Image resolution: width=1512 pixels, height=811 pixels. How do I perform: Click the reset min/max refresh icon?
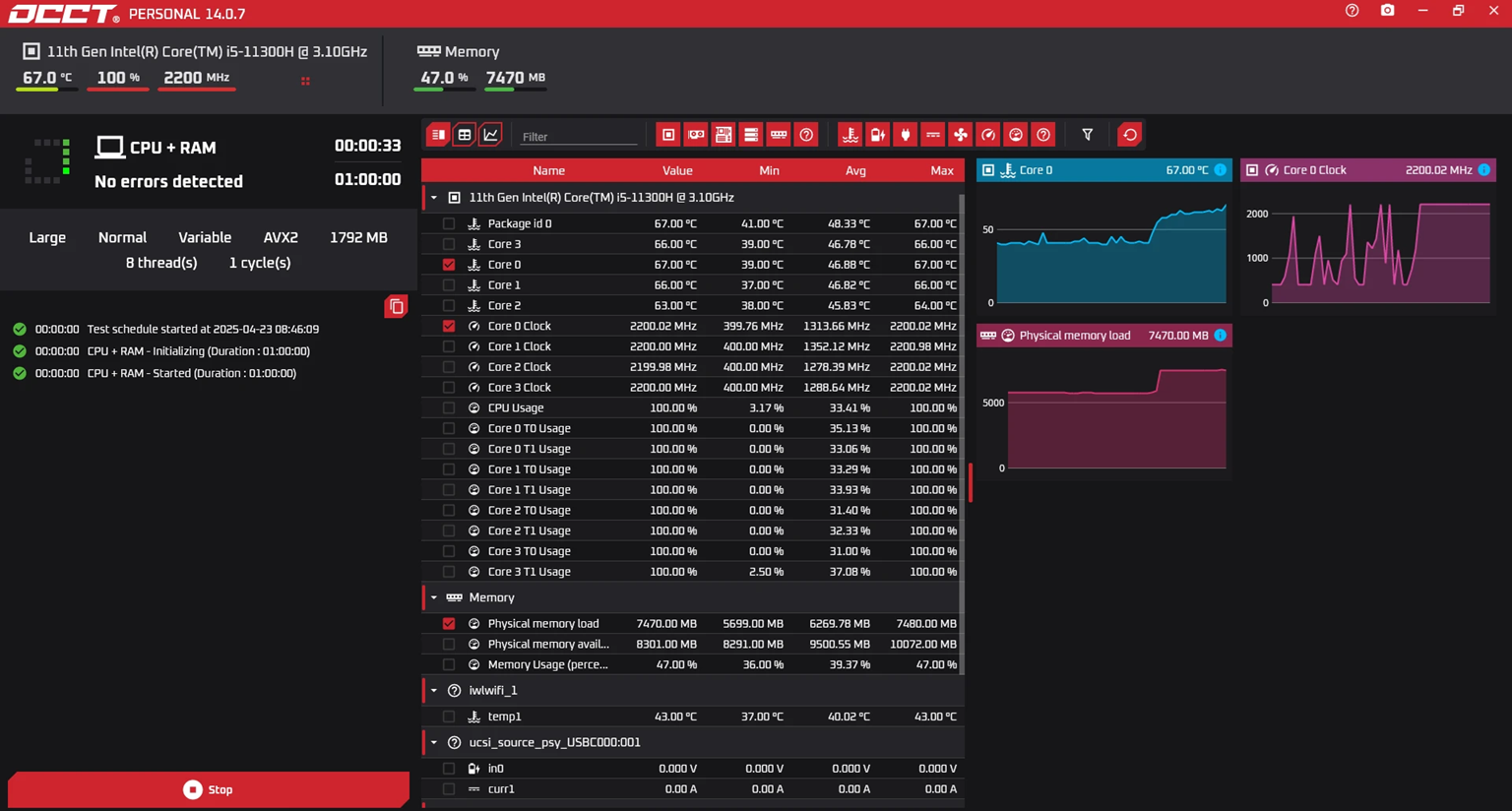click(x=1129, y=135)
